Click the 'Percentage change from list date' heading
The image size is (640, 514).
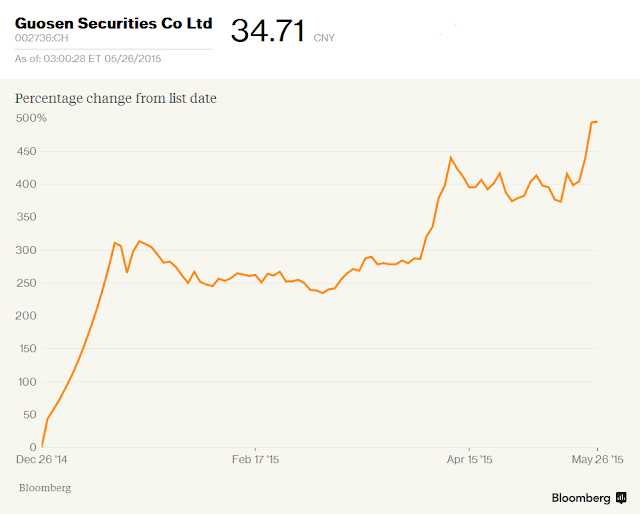click(116, 98)
